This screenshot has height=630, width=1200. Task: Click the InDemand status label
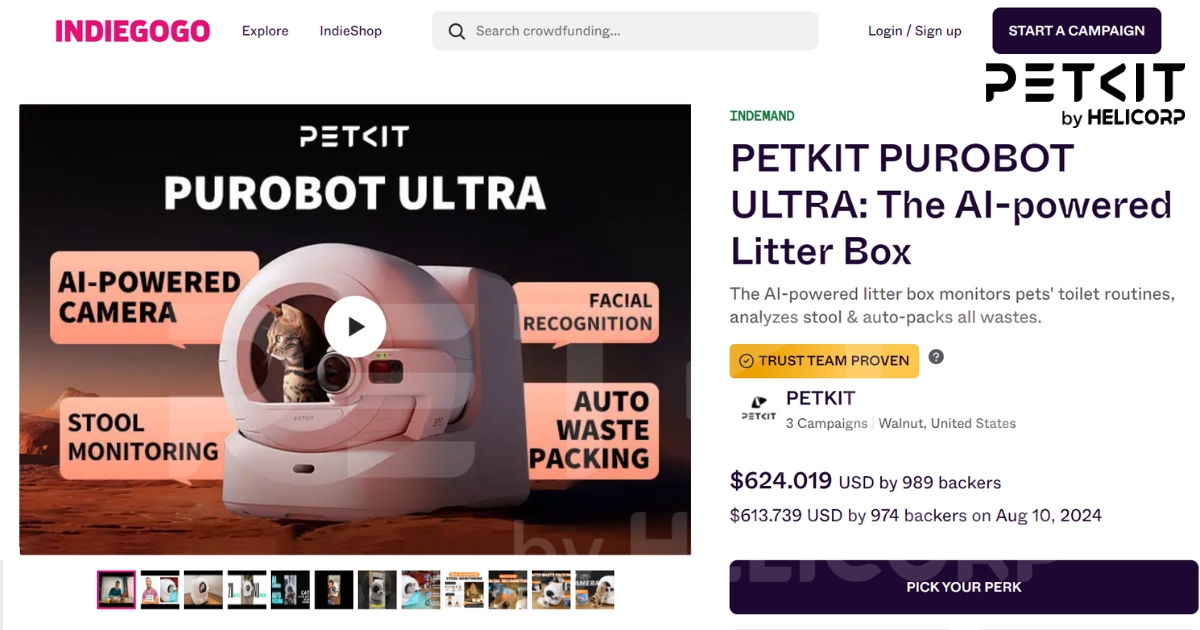click(x=762, y=116)
